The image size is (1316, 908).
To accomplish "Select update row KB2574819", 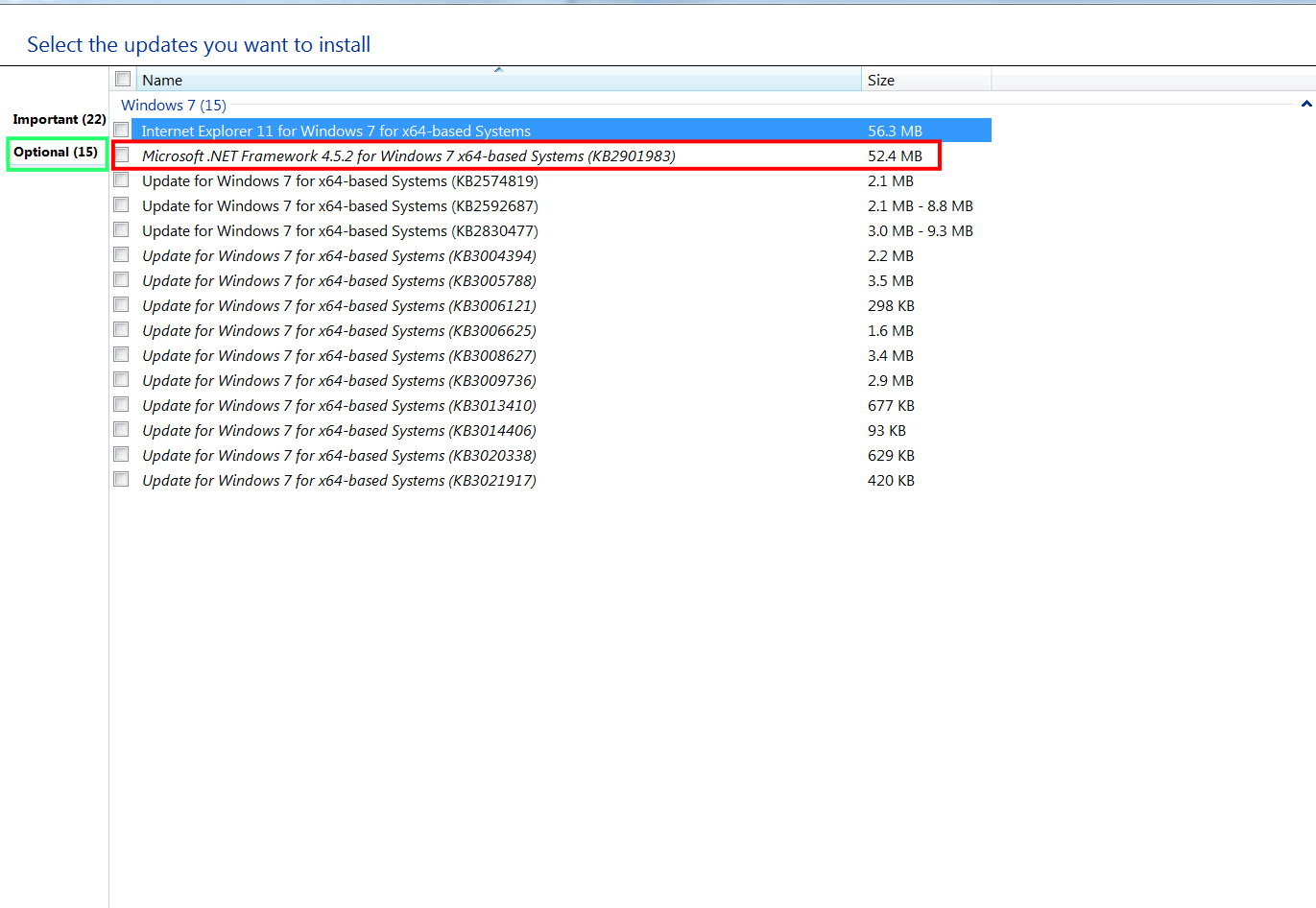I will [x=552, y=180].
